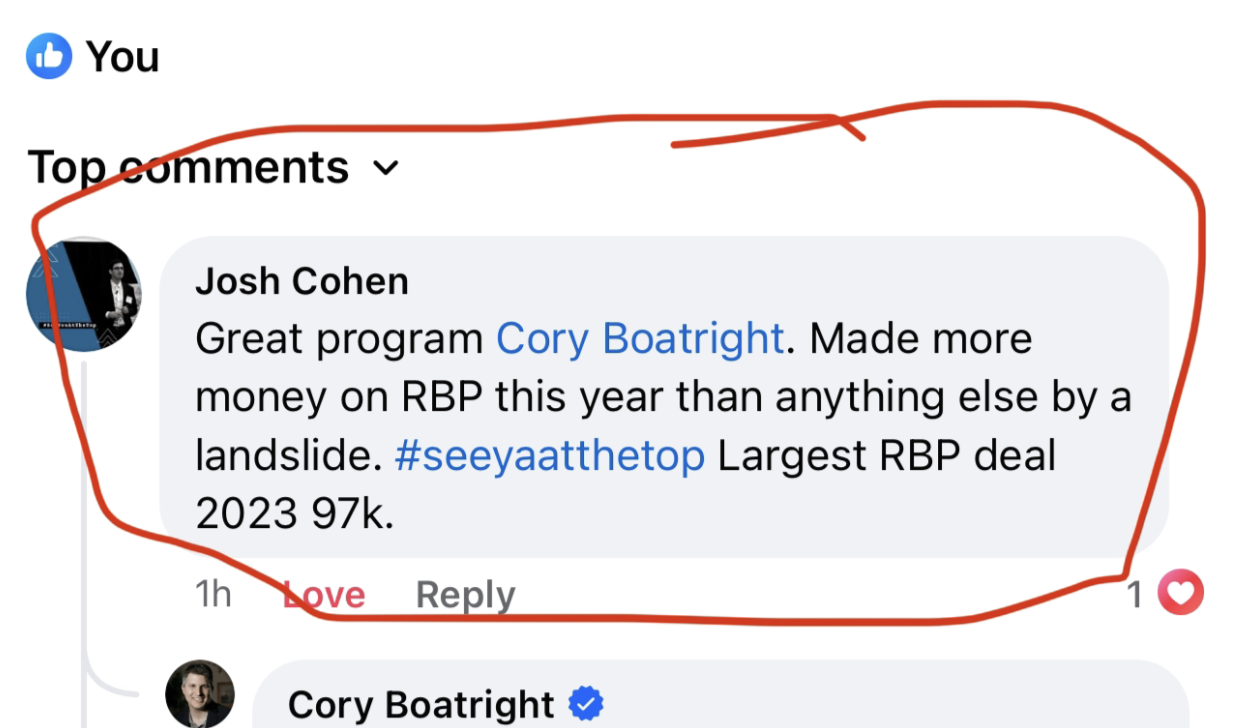Reply to Josh Cohen's comment
1236x728 pixels.
(465, 595)
